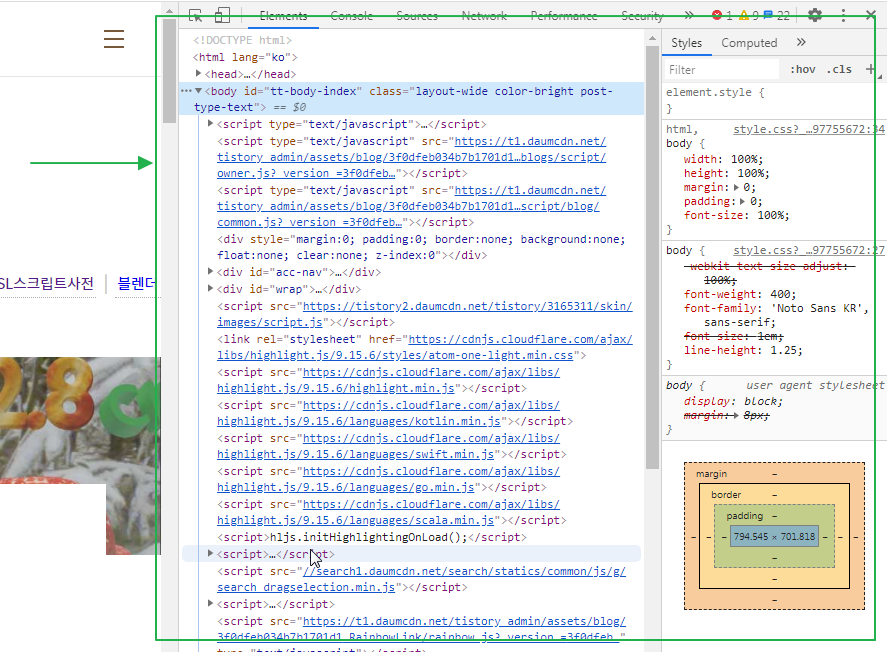887x652 pixels.
Task: Open the common.js script link
Action: coord(411,206)
